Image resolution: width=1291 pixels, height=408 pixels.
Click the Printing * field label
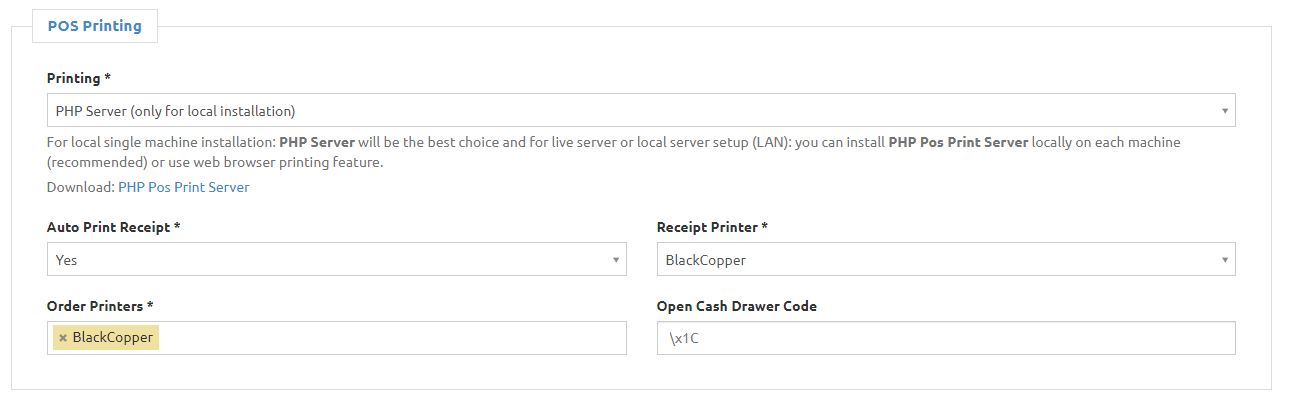pos(79,78)
